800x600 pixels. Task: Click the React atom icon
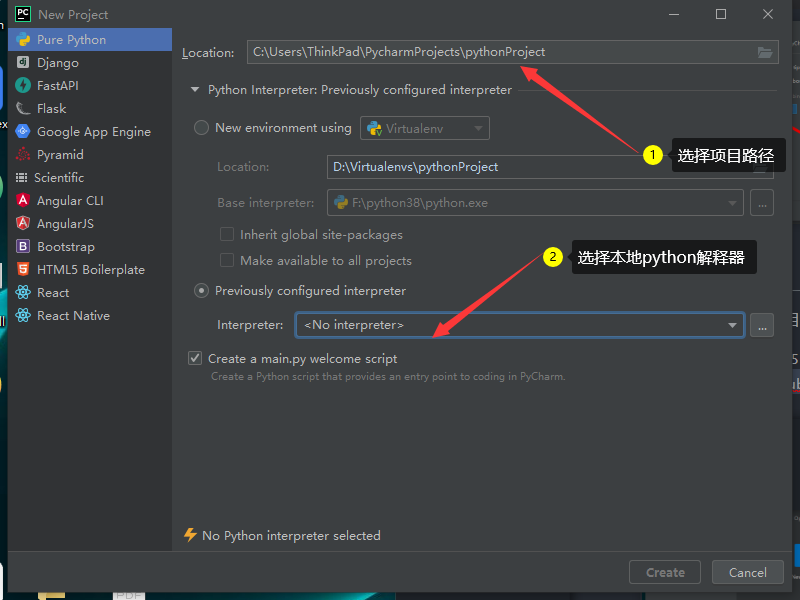coord(23,292)
